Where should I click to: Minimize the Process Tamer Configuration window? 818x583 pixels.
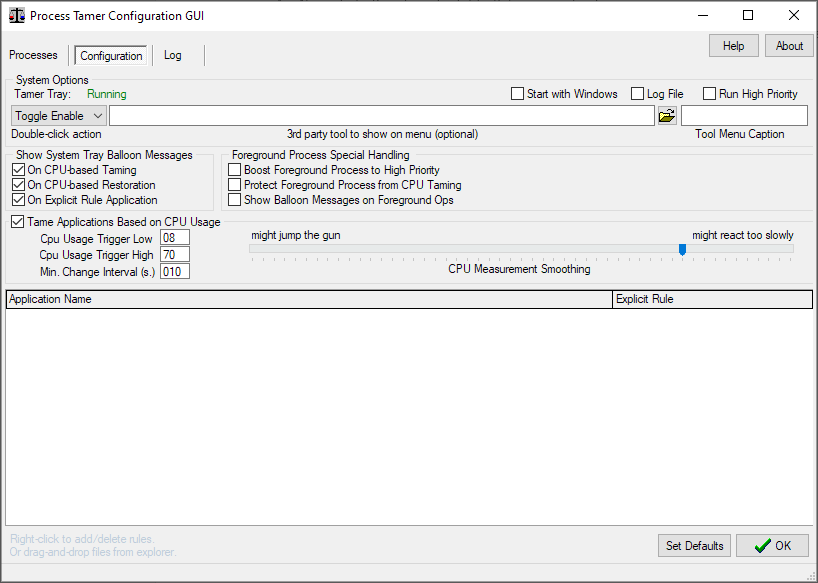tap(703, 15)
